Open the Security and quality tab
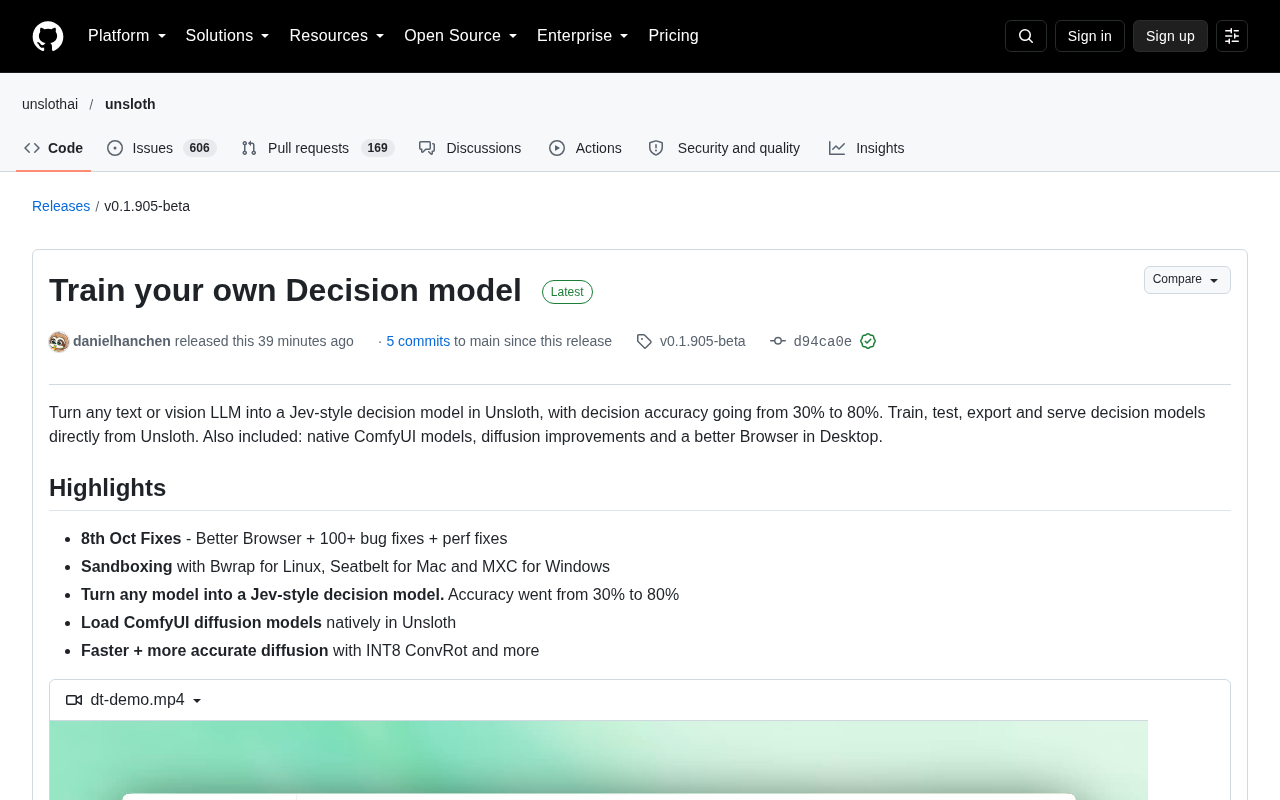The height and width of the screenshot is (800, 1280). pyautogui.click(x=724, y=148)
